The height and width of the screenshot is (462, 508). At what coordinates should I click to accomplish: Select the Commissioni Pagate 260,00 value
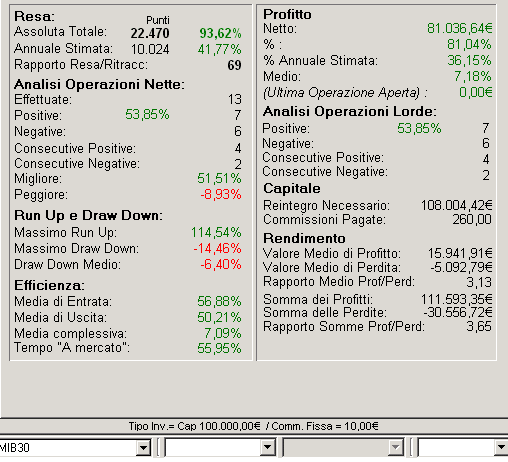point(472,219)
